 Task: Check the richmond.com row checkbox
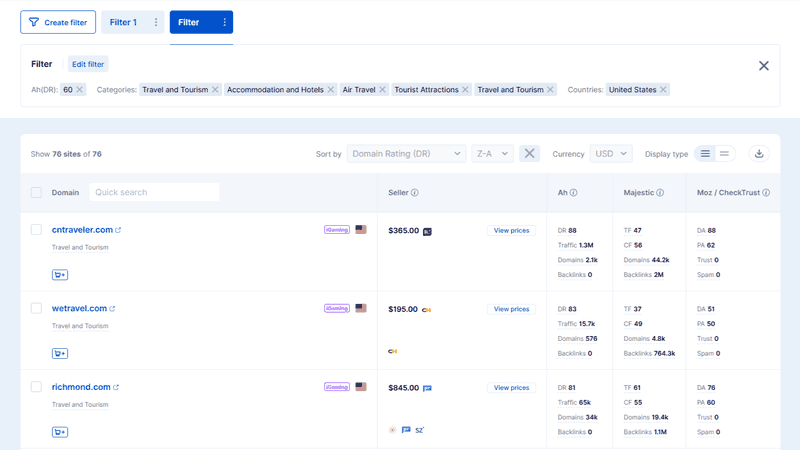(x=36, y=387)
